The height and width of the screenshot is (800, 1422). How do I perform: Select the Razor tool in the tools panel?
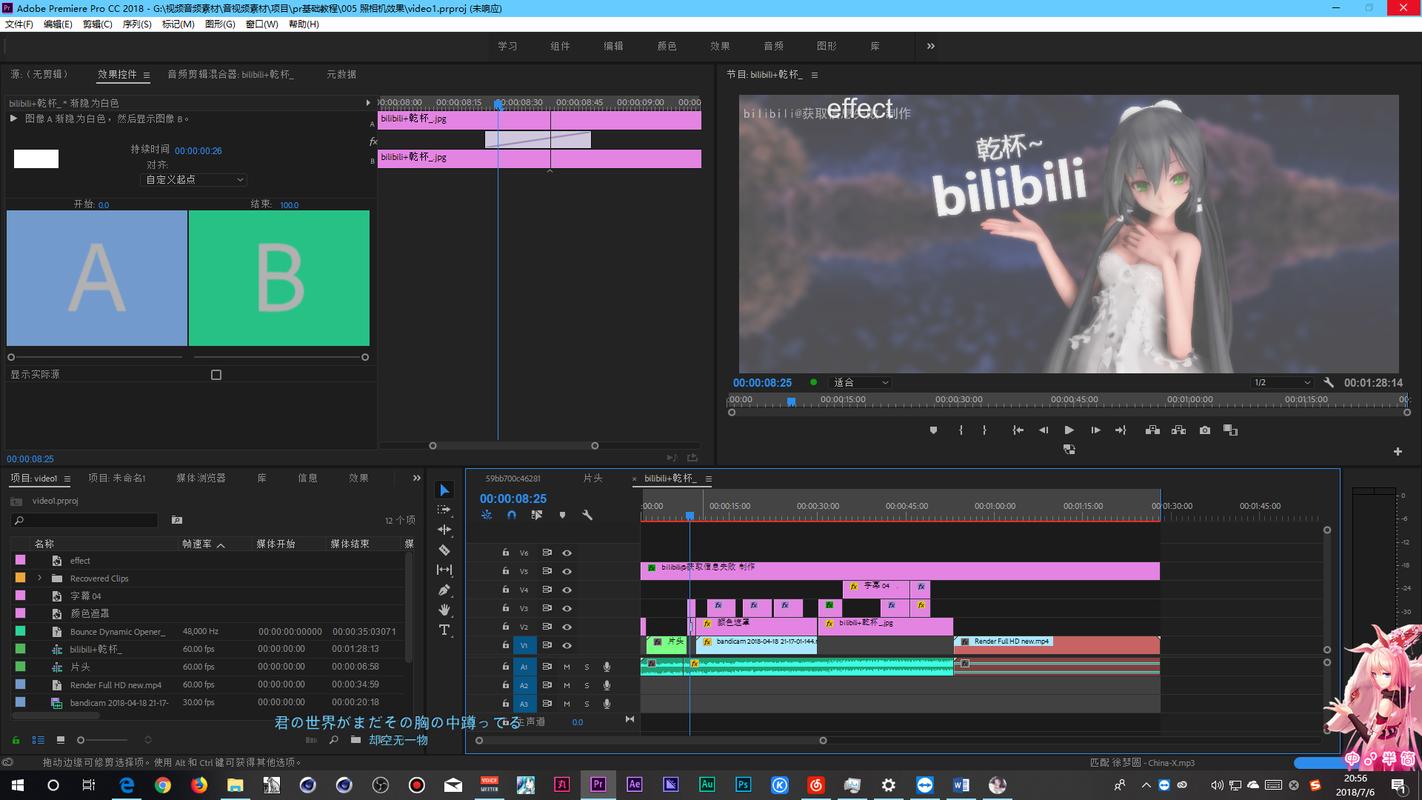[445, 550]
